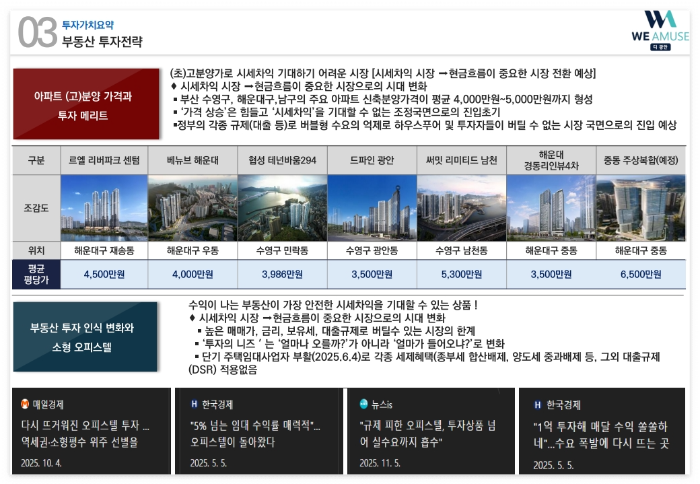Click the '해운대구 우동' location cell
This screenshot has width=700, height=484.
point(193,250)
